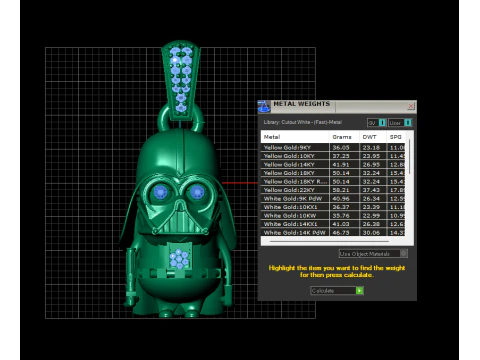
Task: Toggle the SU library option
Action: coord(376,123)
